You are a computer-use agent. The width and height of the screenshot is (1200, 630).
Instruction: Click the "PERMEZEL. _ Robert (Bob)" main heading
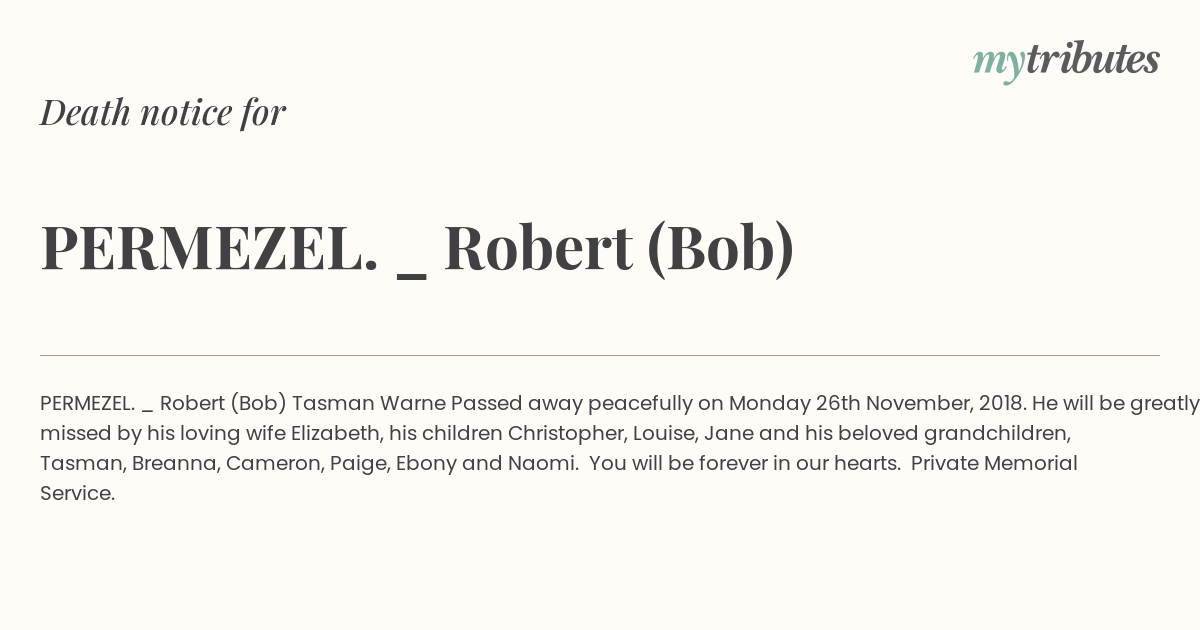[x=418, y=248]
